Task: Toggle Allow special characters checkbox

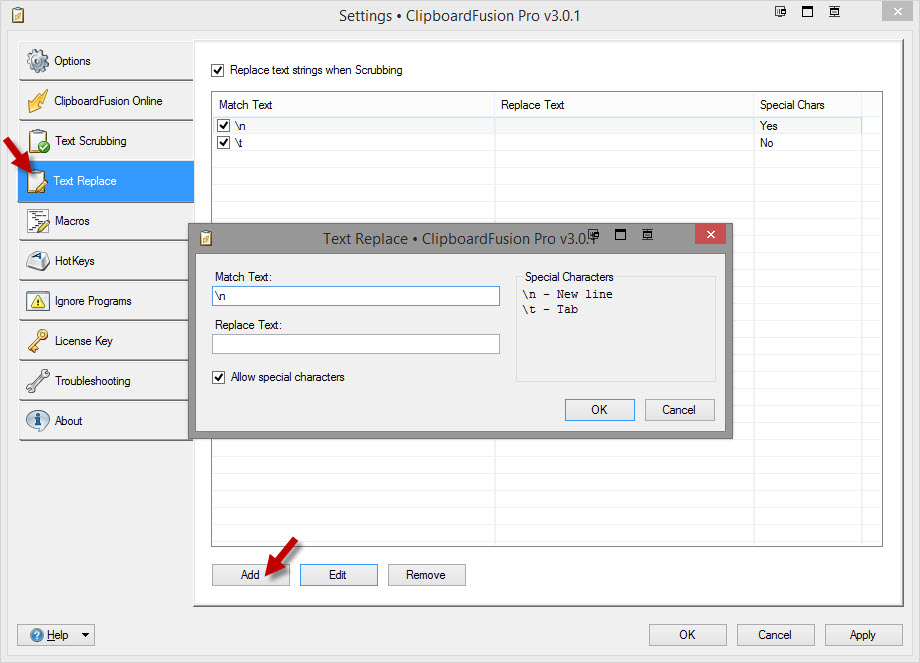Action: click(219, 377)
